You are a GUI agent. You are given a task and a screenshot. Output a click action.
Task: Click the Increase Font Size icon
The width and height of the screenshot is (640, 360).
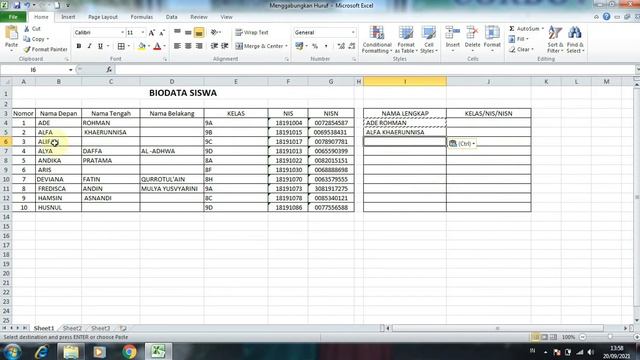152,33
